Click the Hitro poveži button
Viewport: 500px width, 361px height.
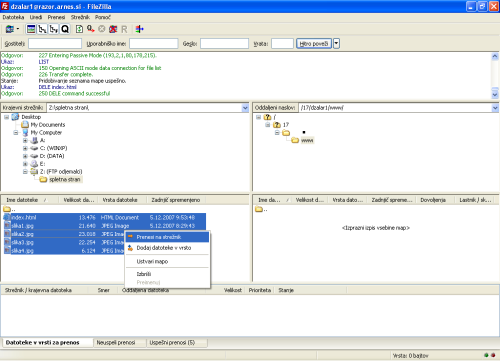coord(314,44)
